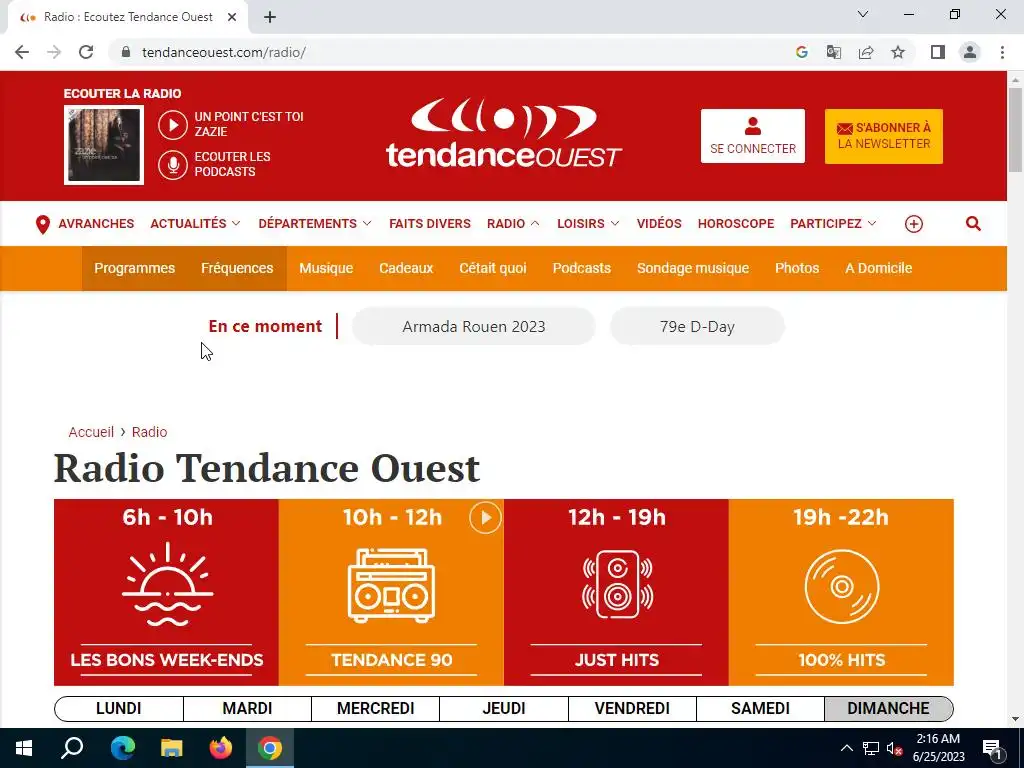This screenshot has width=1024, height=768.
Task: Show more menu items with plus icon
Action: click(x=914, y=224)
